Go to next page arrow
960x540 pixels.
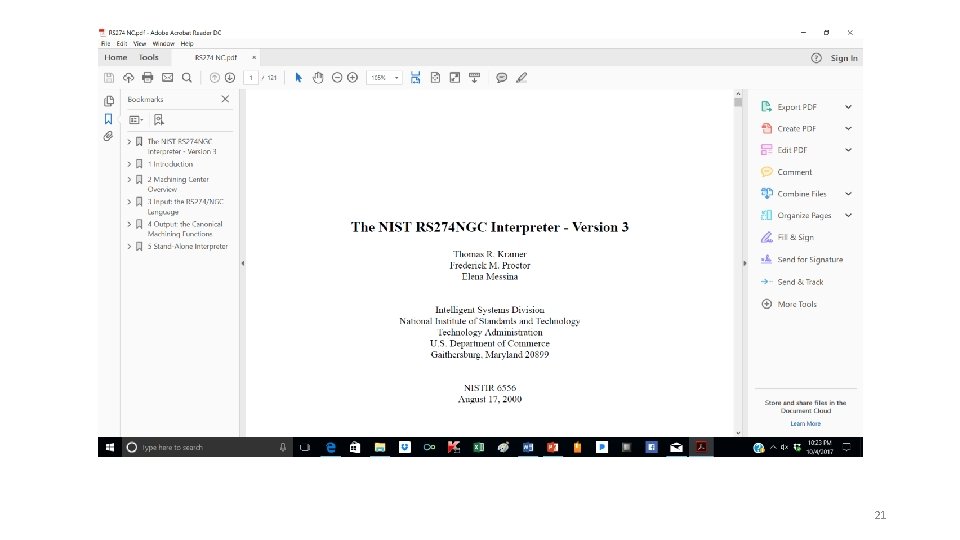tap(230, 78)
